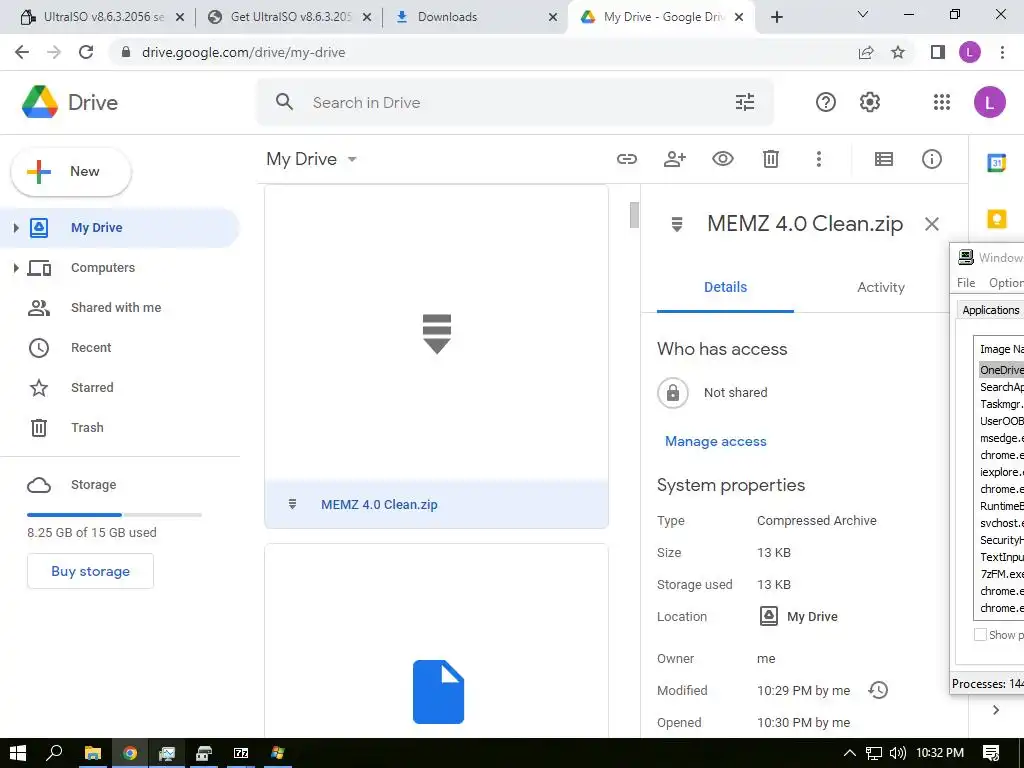Expand the My Drive tree arrow
The image size is (1024, 768).
click(x=16, y=227)
